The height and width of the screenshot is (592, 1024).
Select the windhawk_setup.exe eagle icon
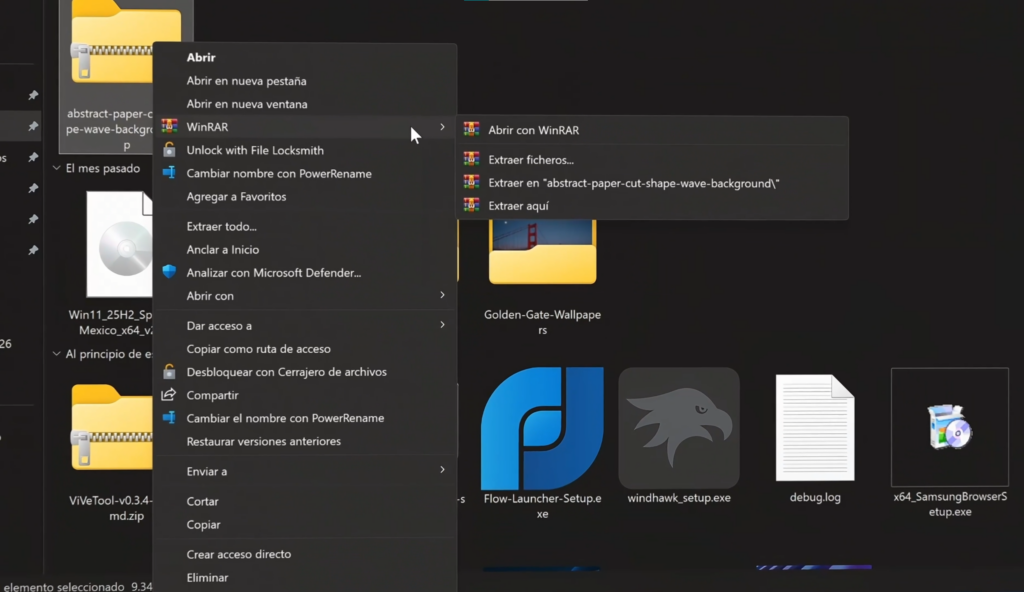(679, 428)
